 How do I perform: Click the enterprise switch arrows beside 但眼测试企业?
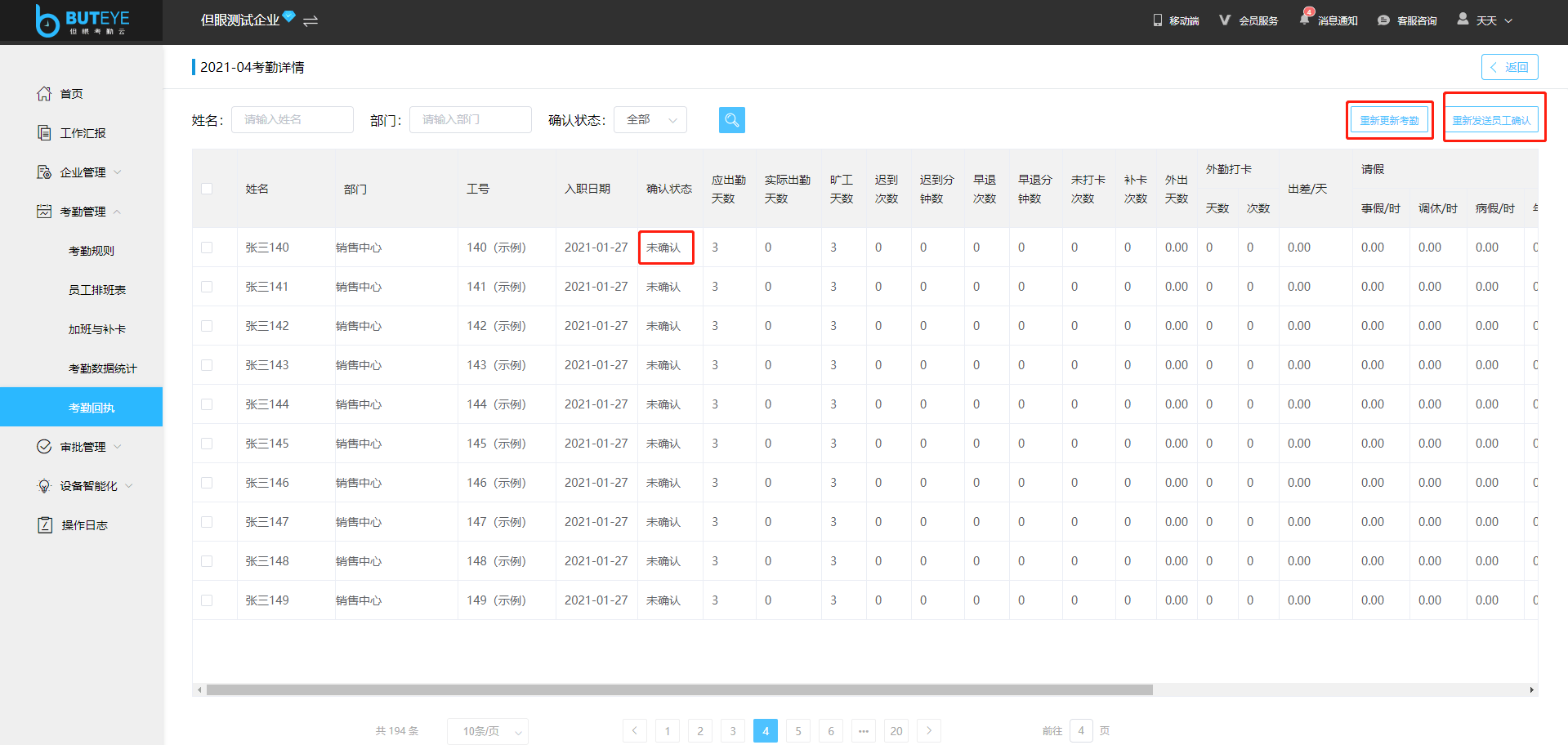(x=310, y=21)
